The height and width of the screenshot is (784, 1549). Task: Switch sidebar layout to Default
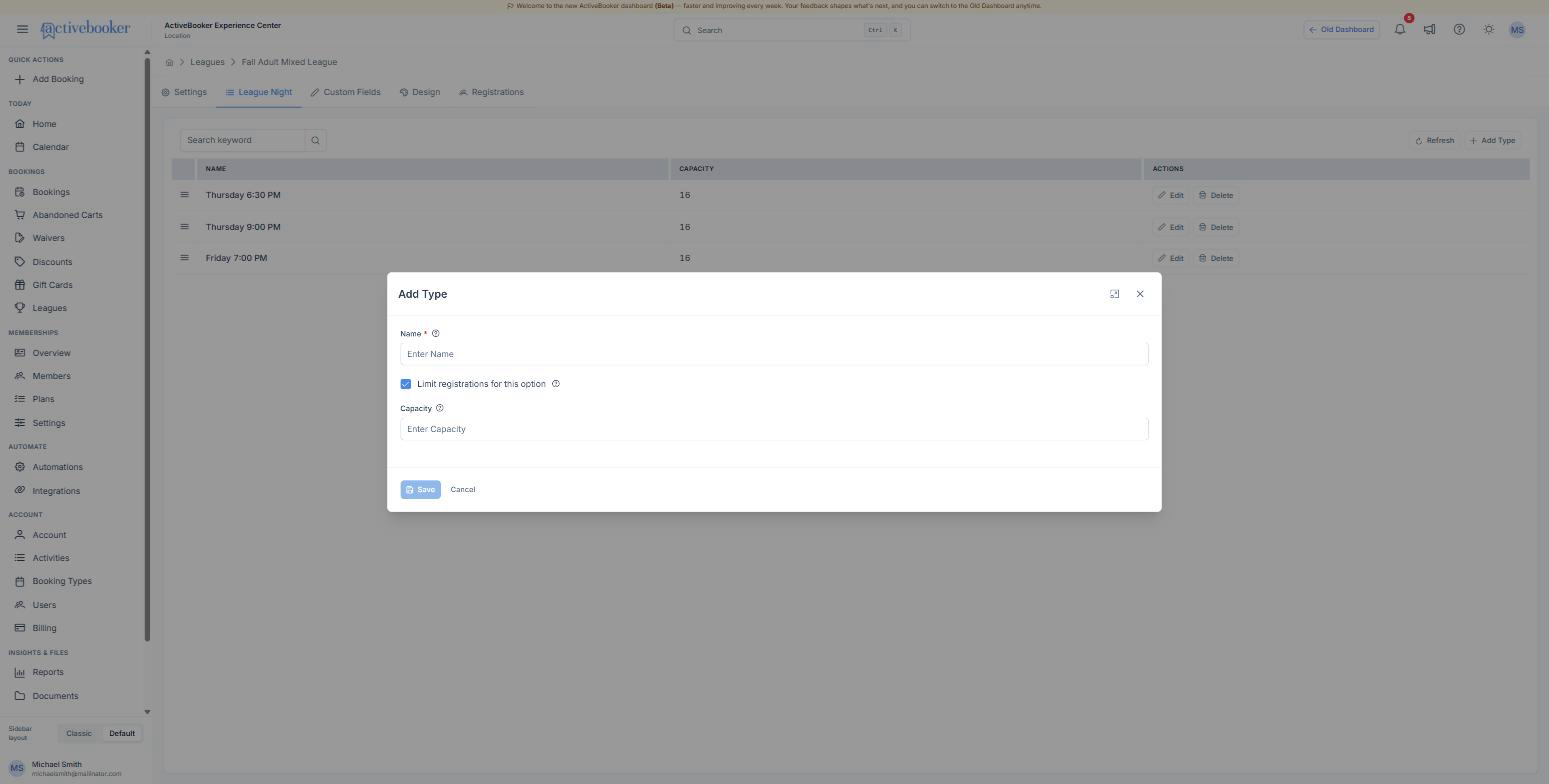[x=122, y=734]
